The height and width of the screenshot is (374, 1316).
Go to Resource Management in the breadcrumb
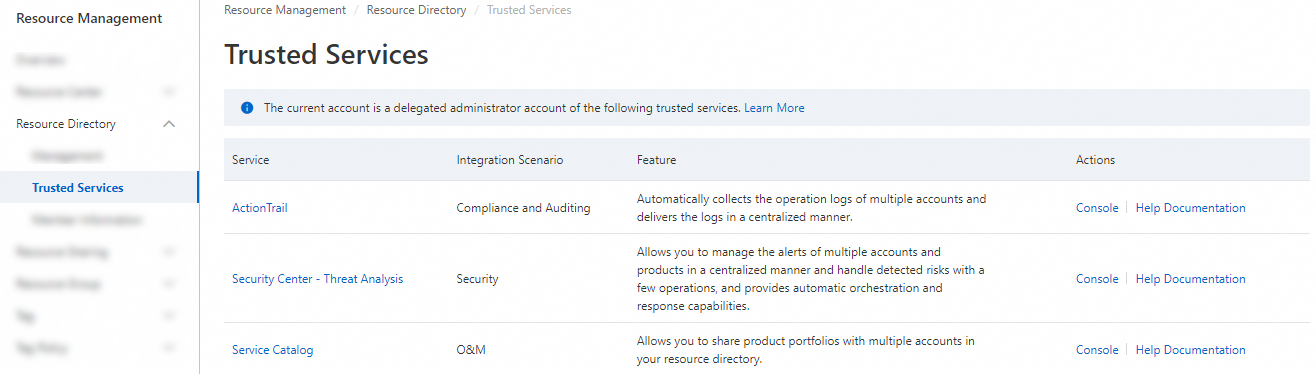pyautogui.click(x=285, y=10)
